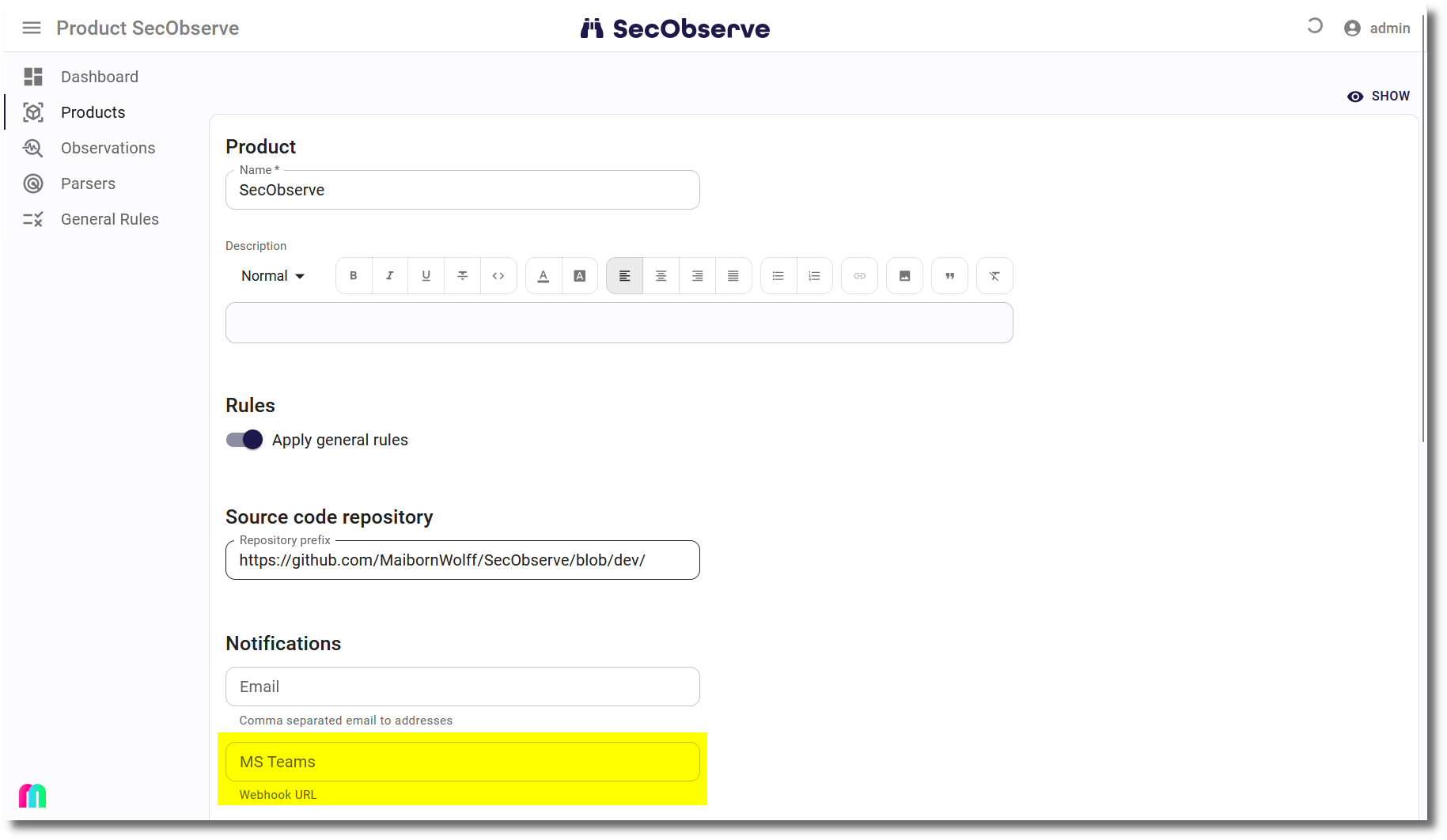Disable the Apply general rules switch
Viewport: 1447px width, 840px height.
coord(244,440)
